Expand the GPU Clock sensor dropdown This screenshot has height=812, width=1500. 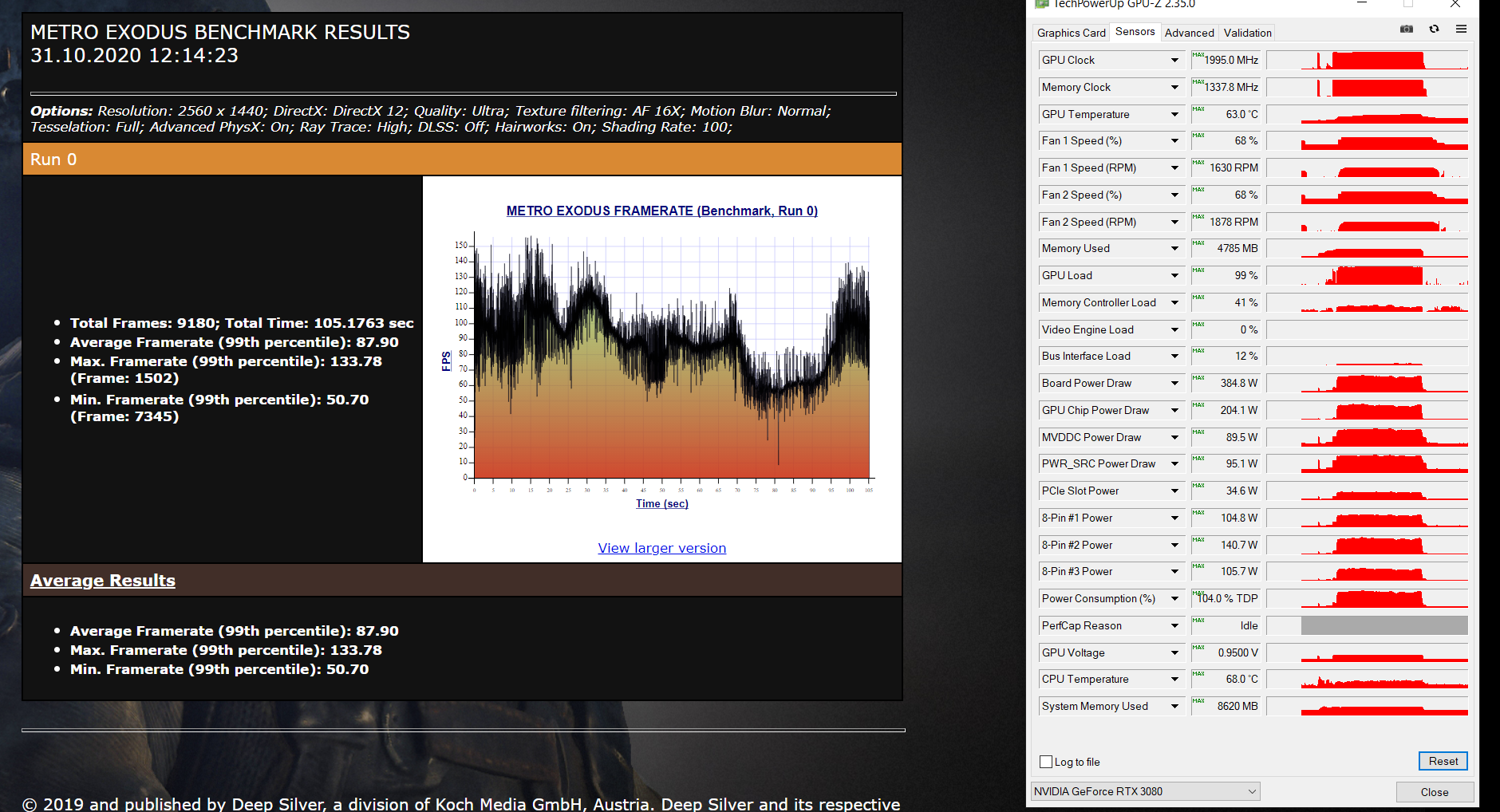coord(1174,61)
